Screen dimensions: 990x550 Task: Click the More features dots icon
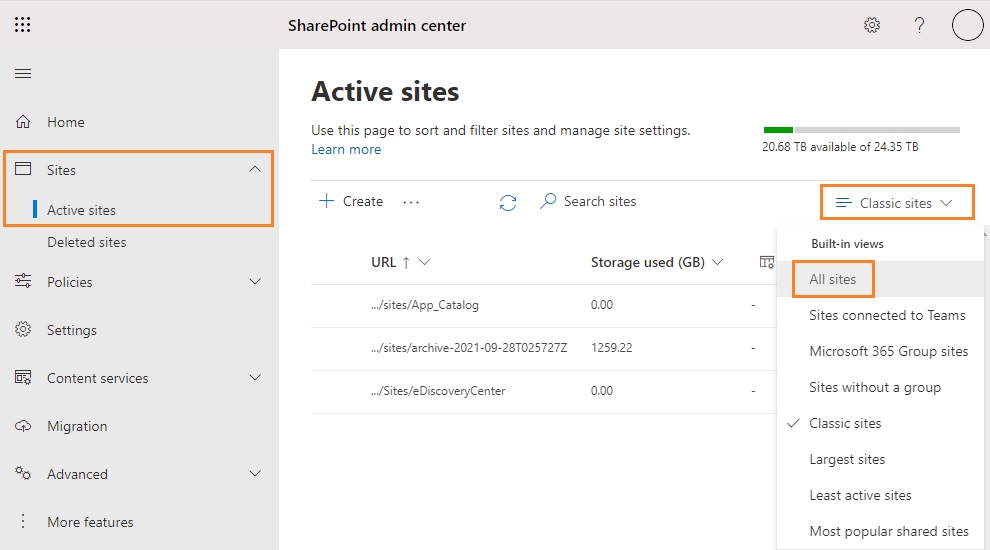[23, 521]
